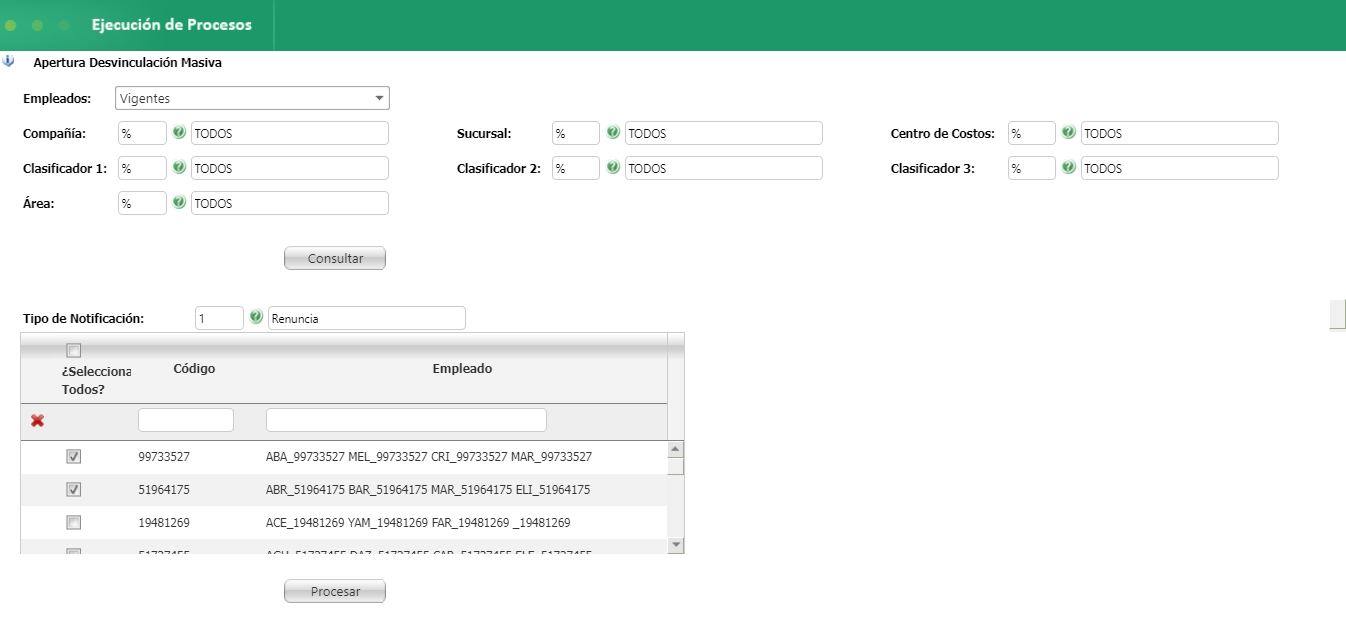Toggle the Selecciona Todos header checkbox
Screen dimensions: 1346x627
[x=73, y=350]
